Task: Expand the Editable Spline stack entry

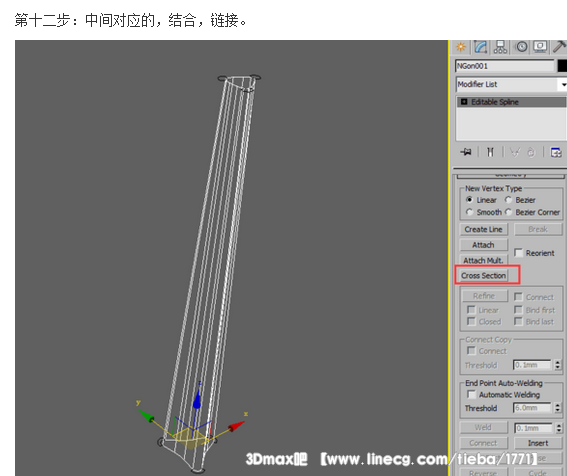Action: click(464, 102)
